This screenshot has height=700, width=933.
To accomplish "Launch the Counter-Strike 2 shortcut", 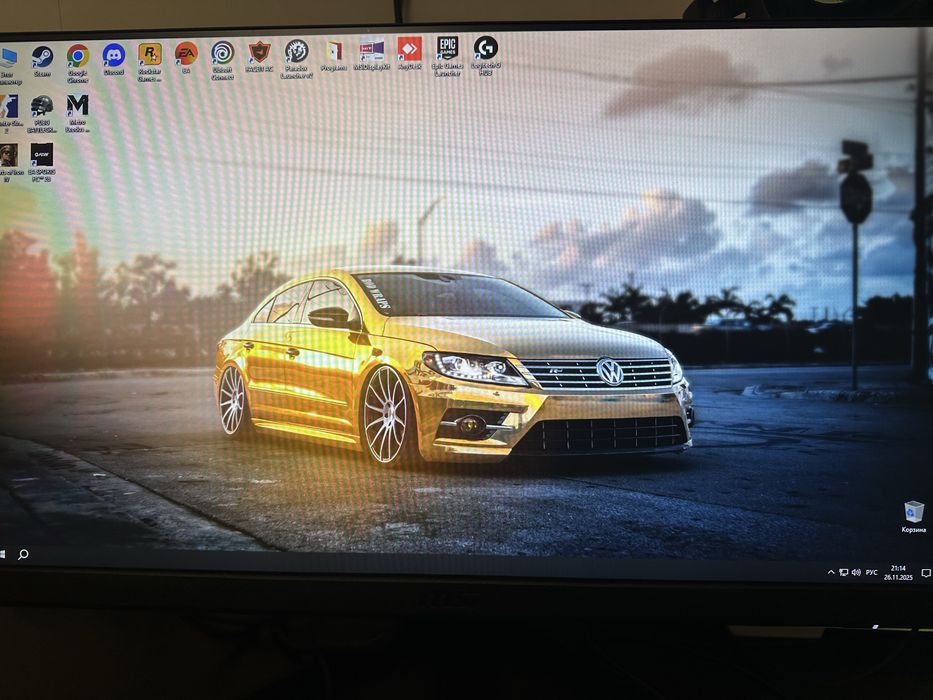I will (x=8, y=114).
